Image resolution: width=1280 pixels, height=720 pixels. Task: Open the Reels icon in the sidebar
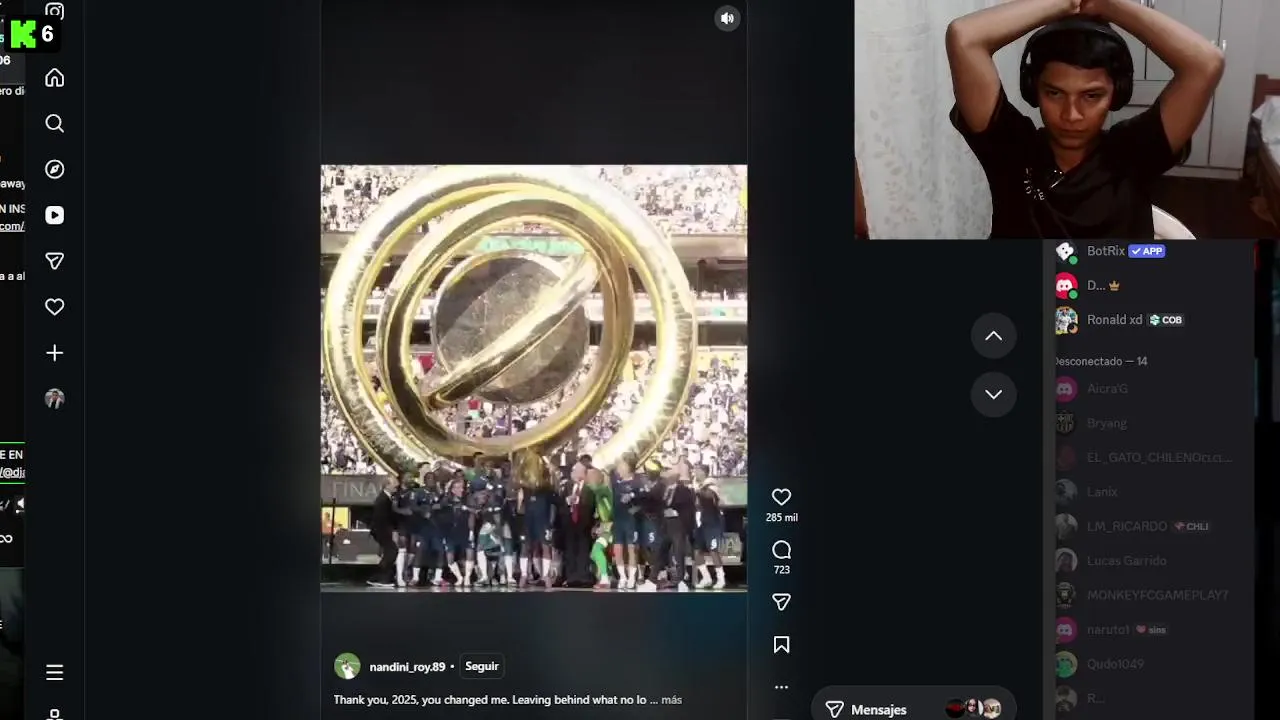click(x=55, y=215)
